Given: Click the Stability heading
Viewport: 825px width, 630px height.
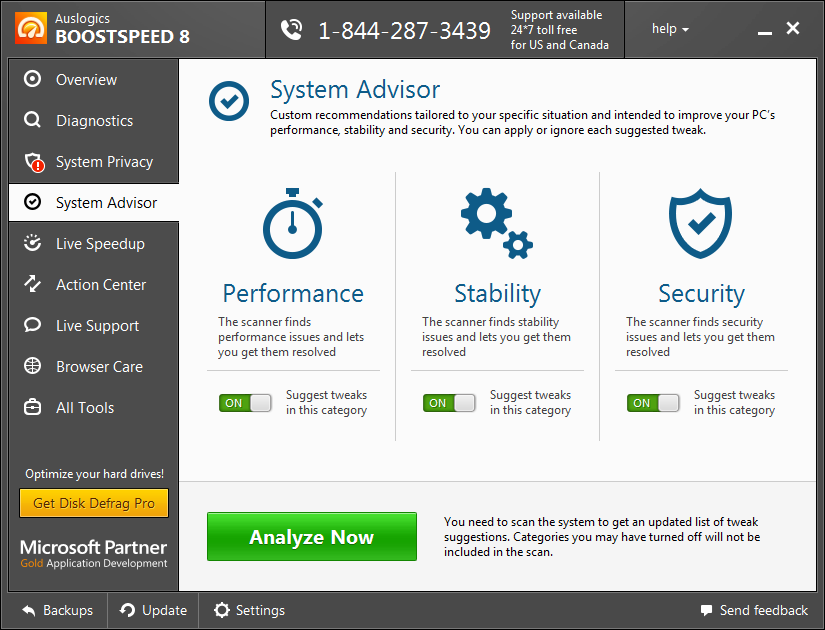Looking at the screenshot, I should 497,294.
